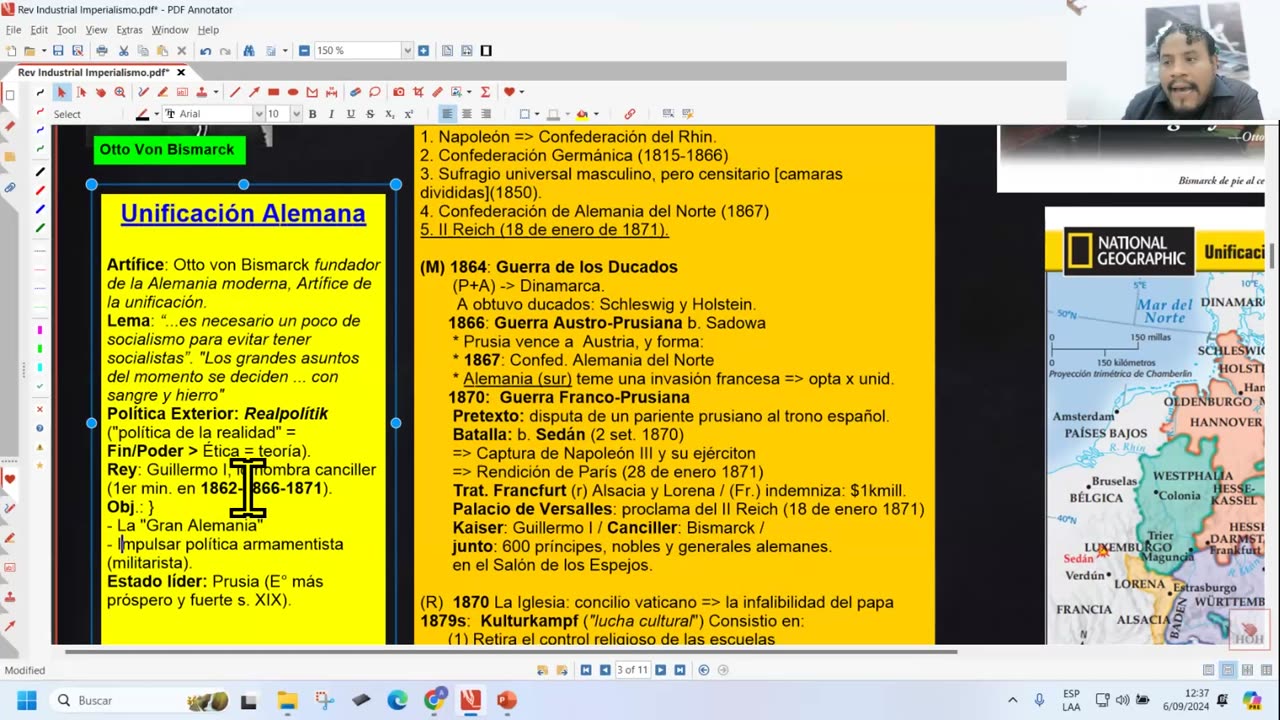Image resolution: width=1280 pixels, height=720 pixels.
Task: Select the Line drawing tool
Action: point(235,92)
